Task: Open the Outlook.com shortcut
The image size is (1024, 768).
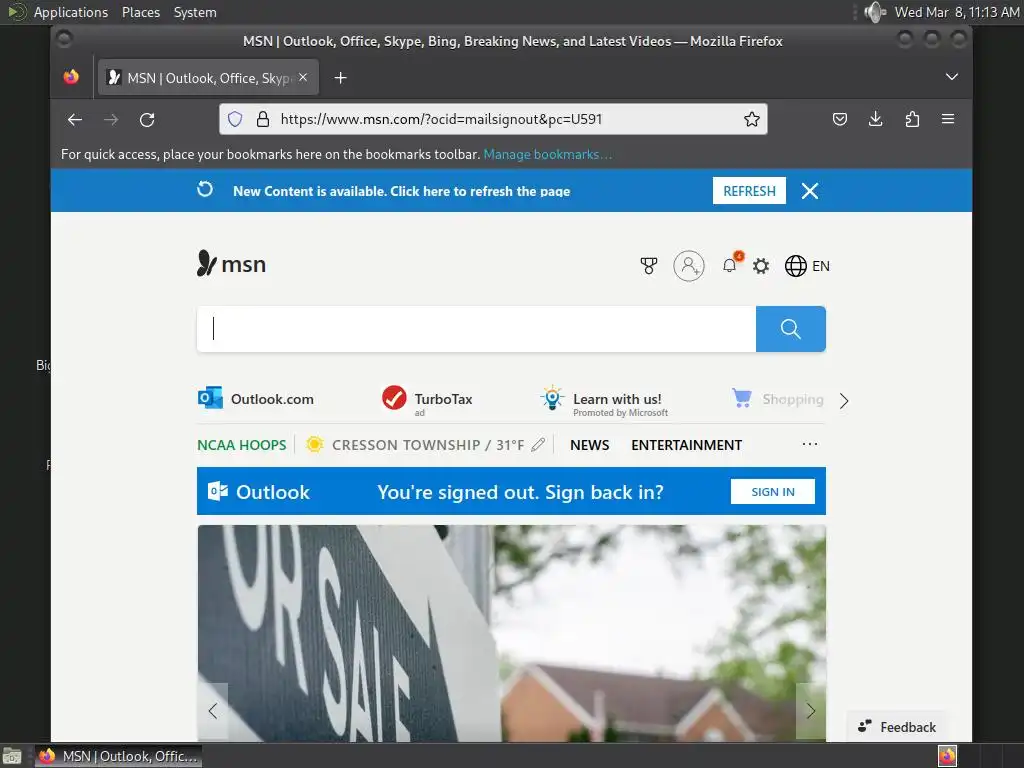Action: pos(256,398)
